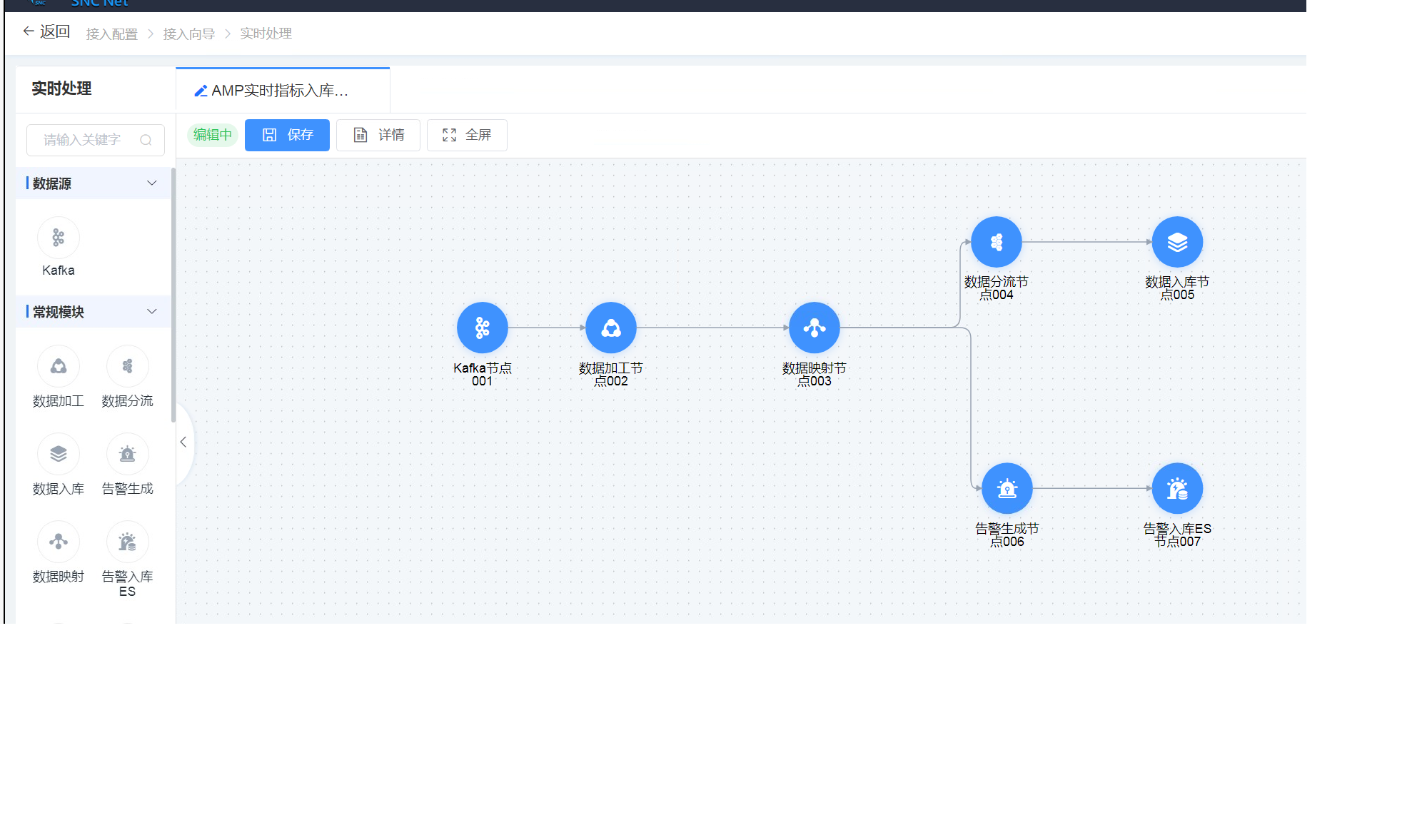The image size is (1422, 840).
Task: Pick the 数据加工 module icon in sidebar
Action: pyautogui.click(x=59, y=366)
